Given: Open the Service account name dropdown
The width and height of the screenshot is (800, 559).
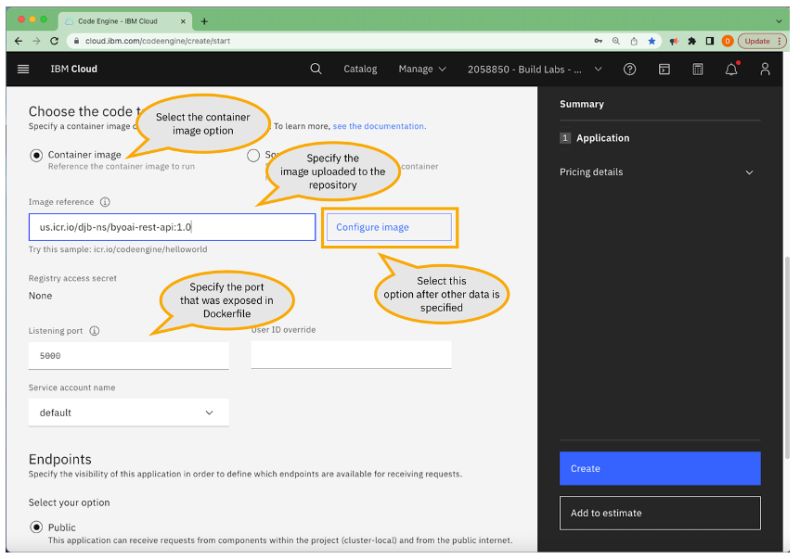Looking at the screenshot, I should tap(129, 413).
